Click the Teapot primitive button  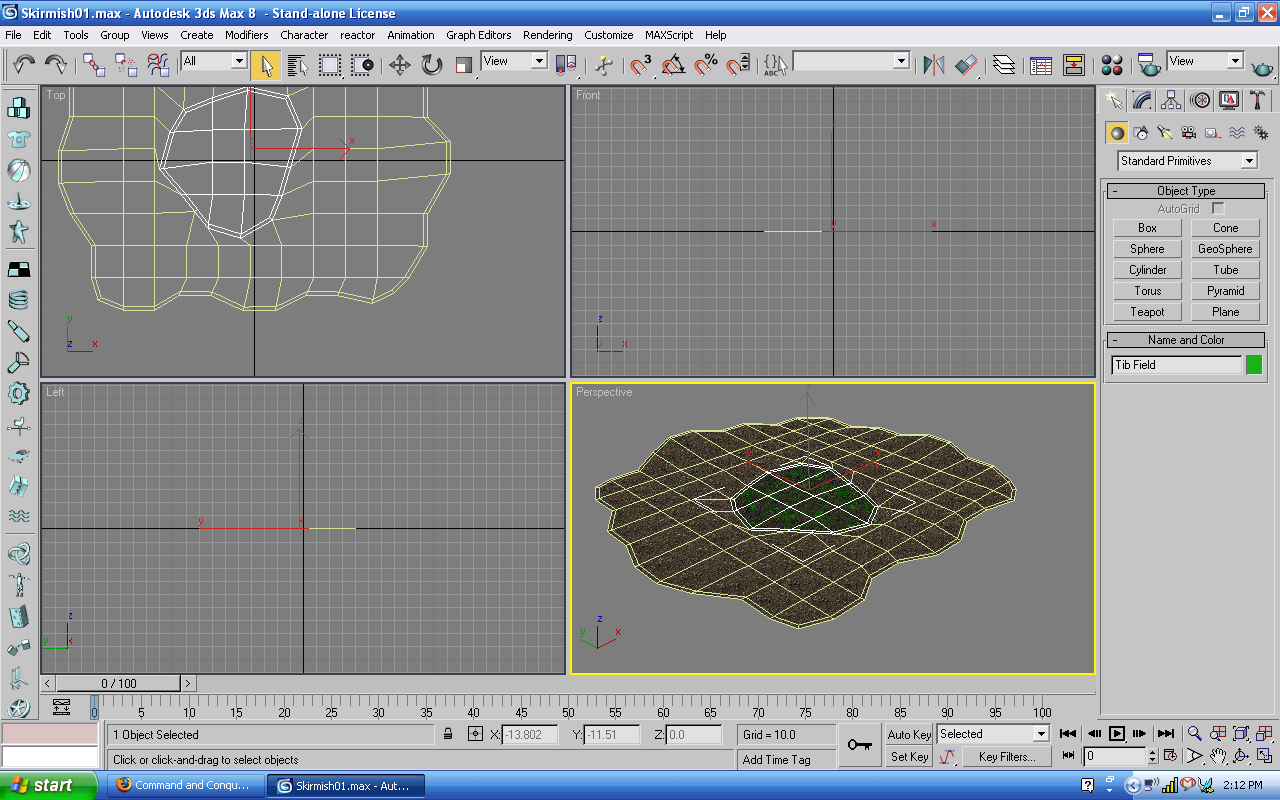[x=1147, y=312]
